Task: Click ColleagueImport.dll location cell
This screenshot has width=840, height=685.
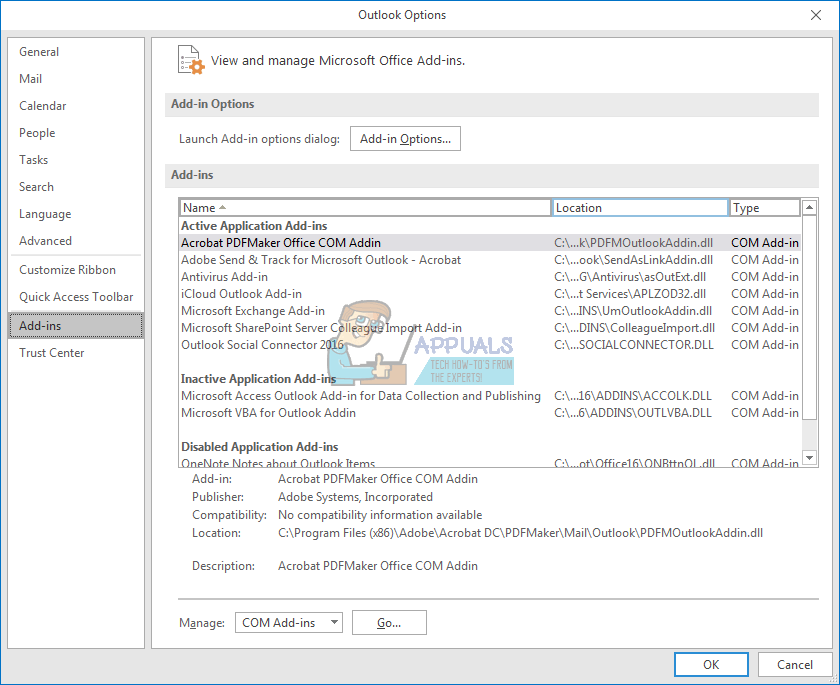Action: [634, 328]
